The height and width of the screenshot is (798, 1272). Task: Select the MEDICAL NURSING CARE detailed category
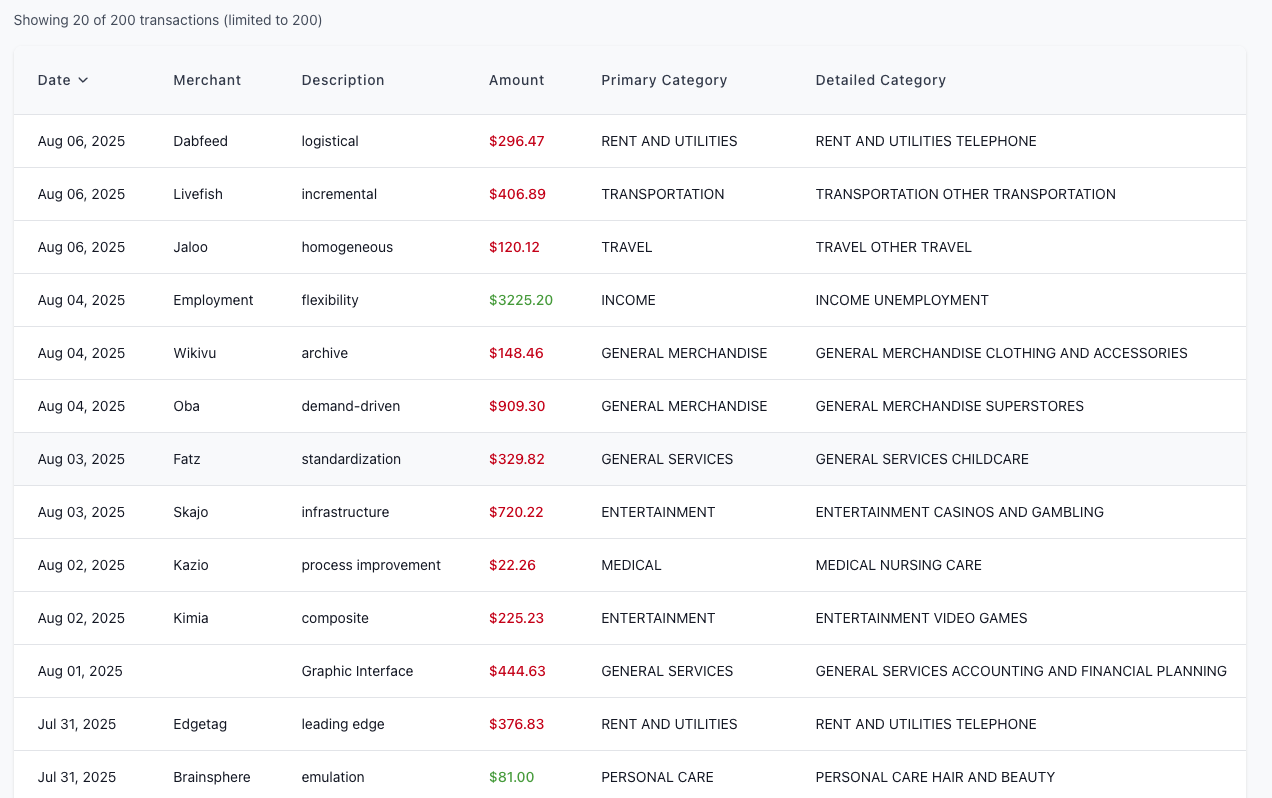898,565
